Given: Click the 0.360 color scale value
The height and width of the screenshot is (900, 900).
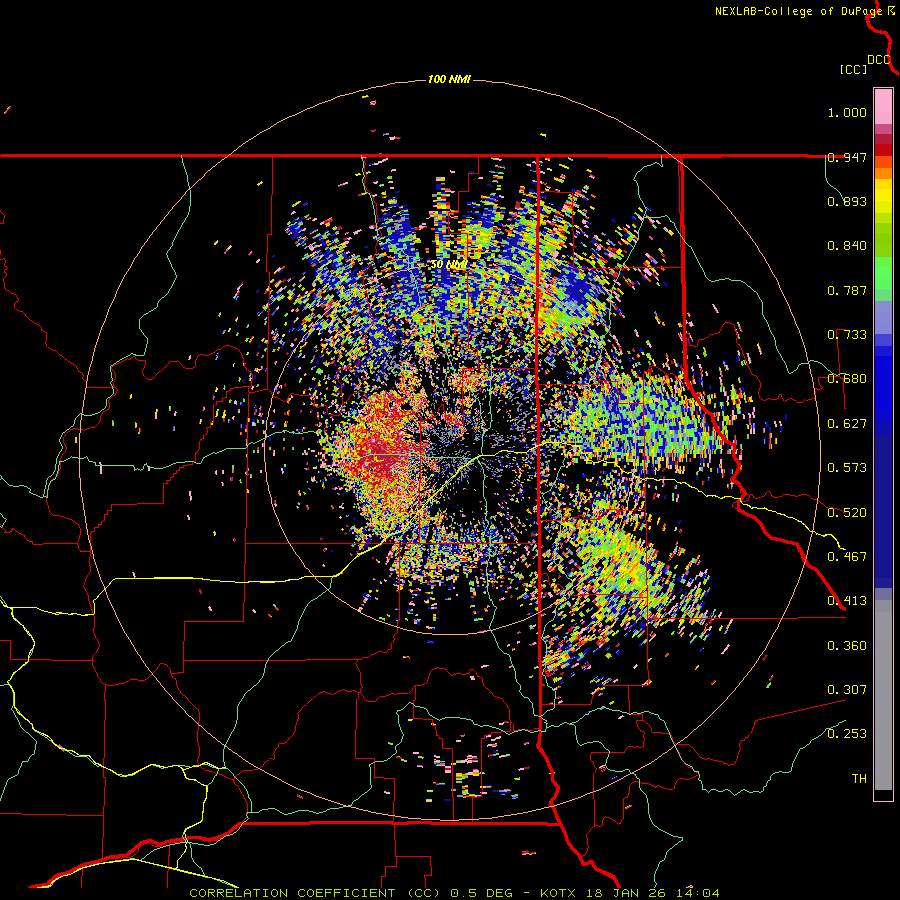Looking at the screenshot, I should (x=847, y=646).
